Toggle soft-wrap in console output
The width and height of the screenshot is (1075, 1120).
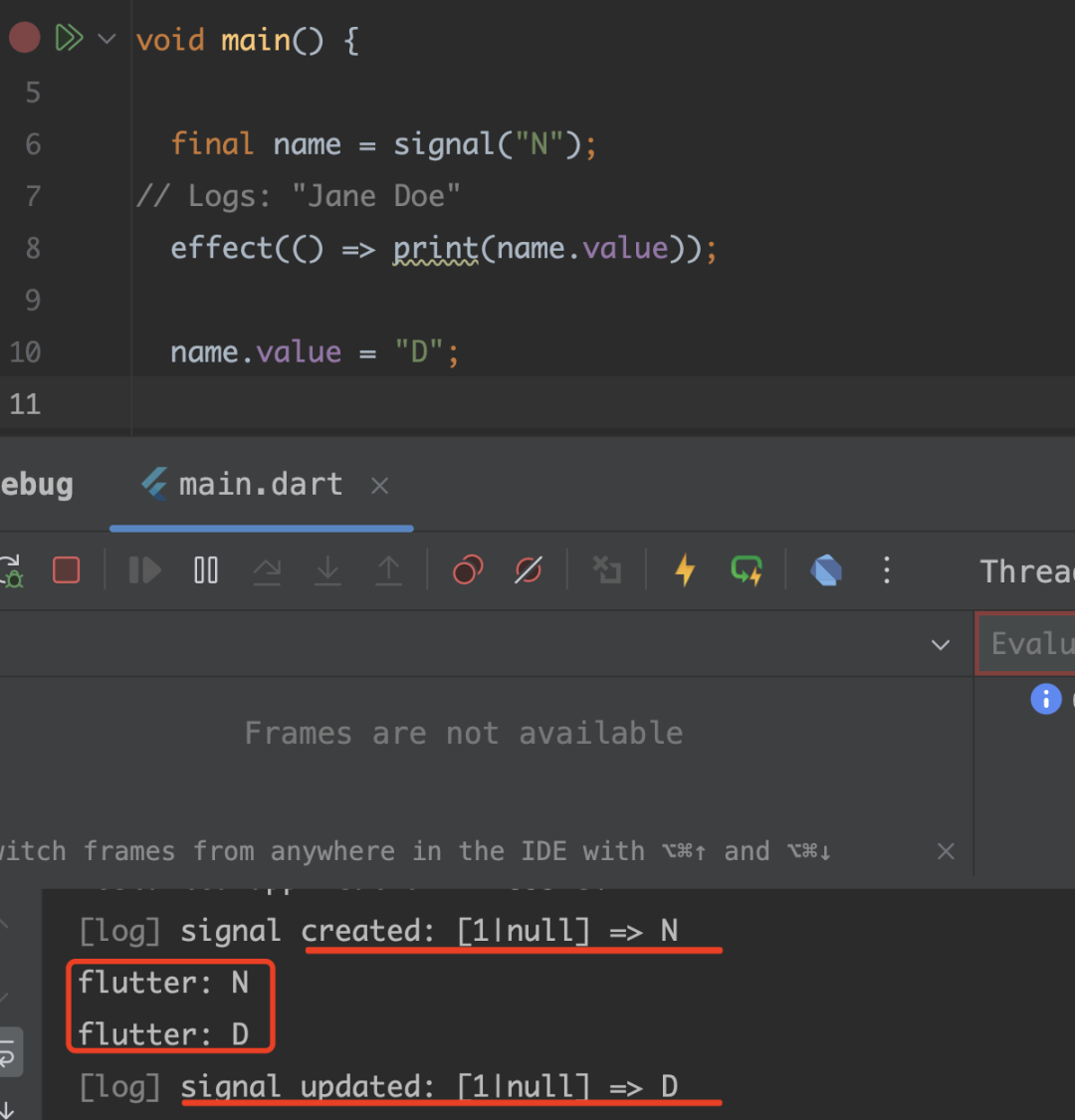9,1053
